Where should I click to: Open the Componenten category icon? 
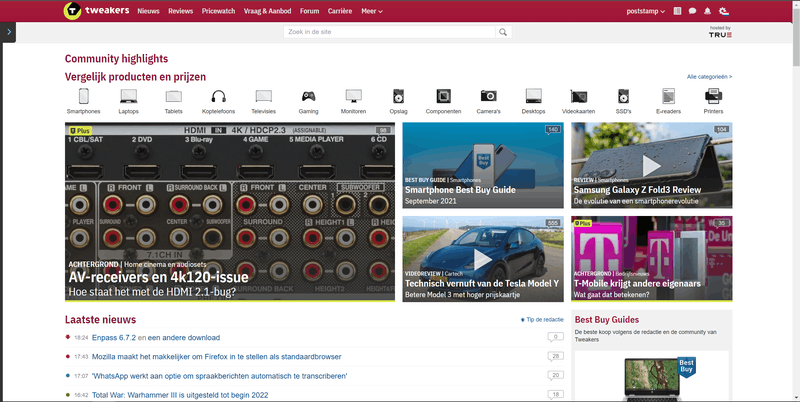tap(443, 96)
